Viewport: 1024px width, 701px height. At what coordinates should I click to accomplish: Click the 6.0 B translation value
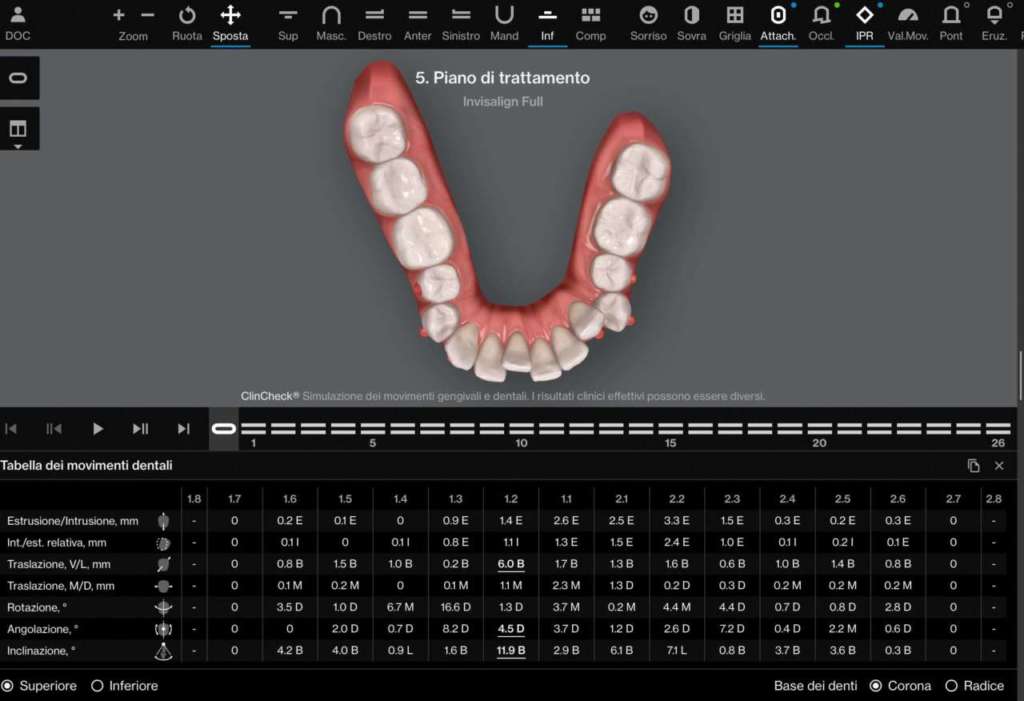pos(511,564)
